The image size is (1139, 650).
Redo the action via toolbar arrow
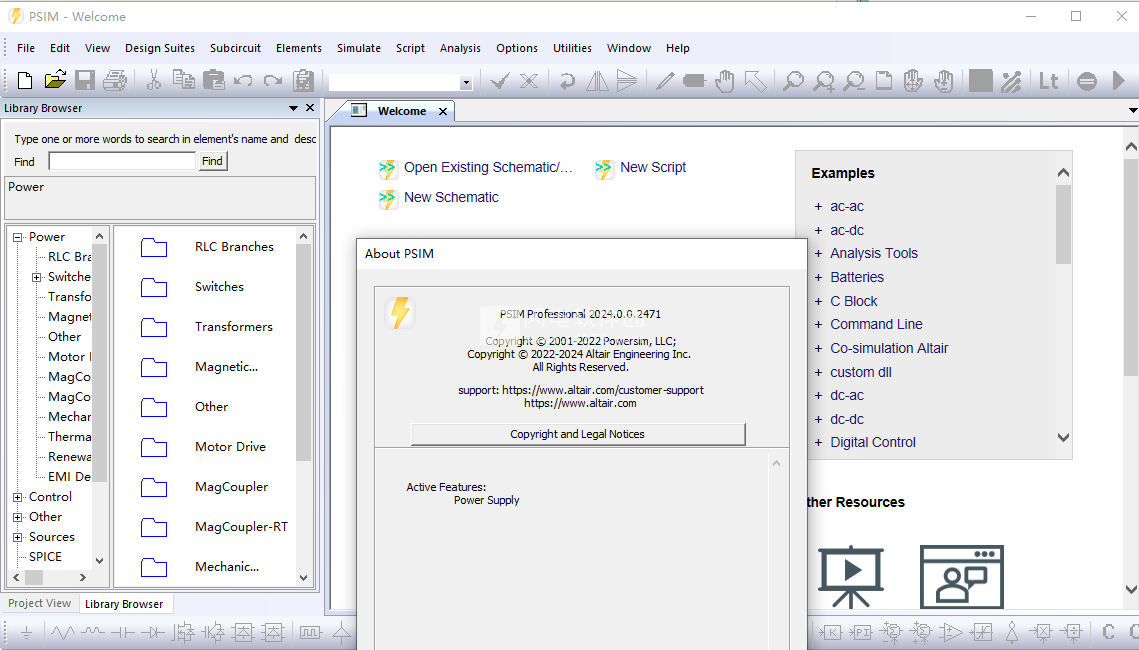(x=273, y=81)
